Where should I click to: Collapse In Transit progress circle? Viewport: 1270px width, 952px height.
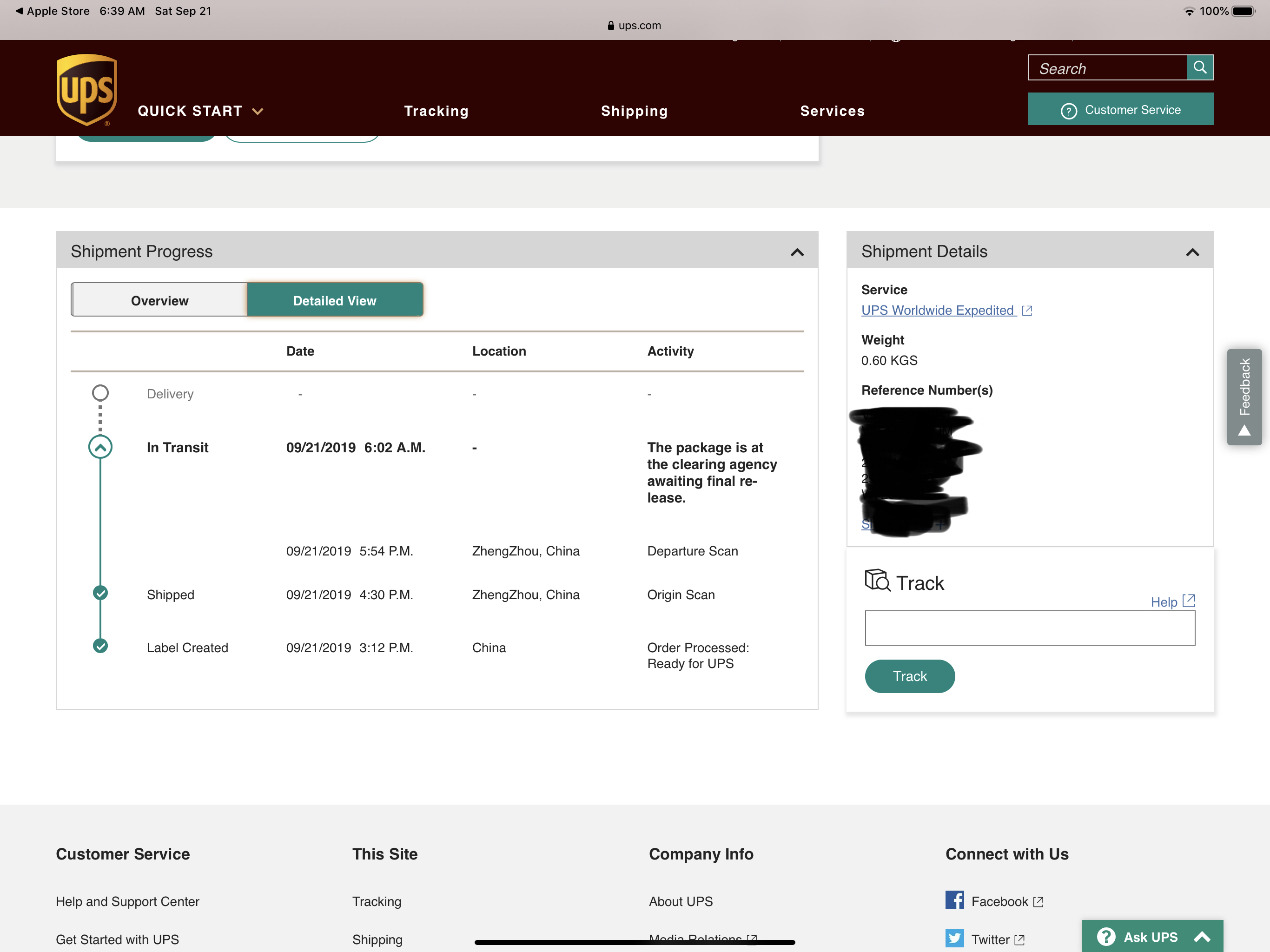[x=100, y=447]
